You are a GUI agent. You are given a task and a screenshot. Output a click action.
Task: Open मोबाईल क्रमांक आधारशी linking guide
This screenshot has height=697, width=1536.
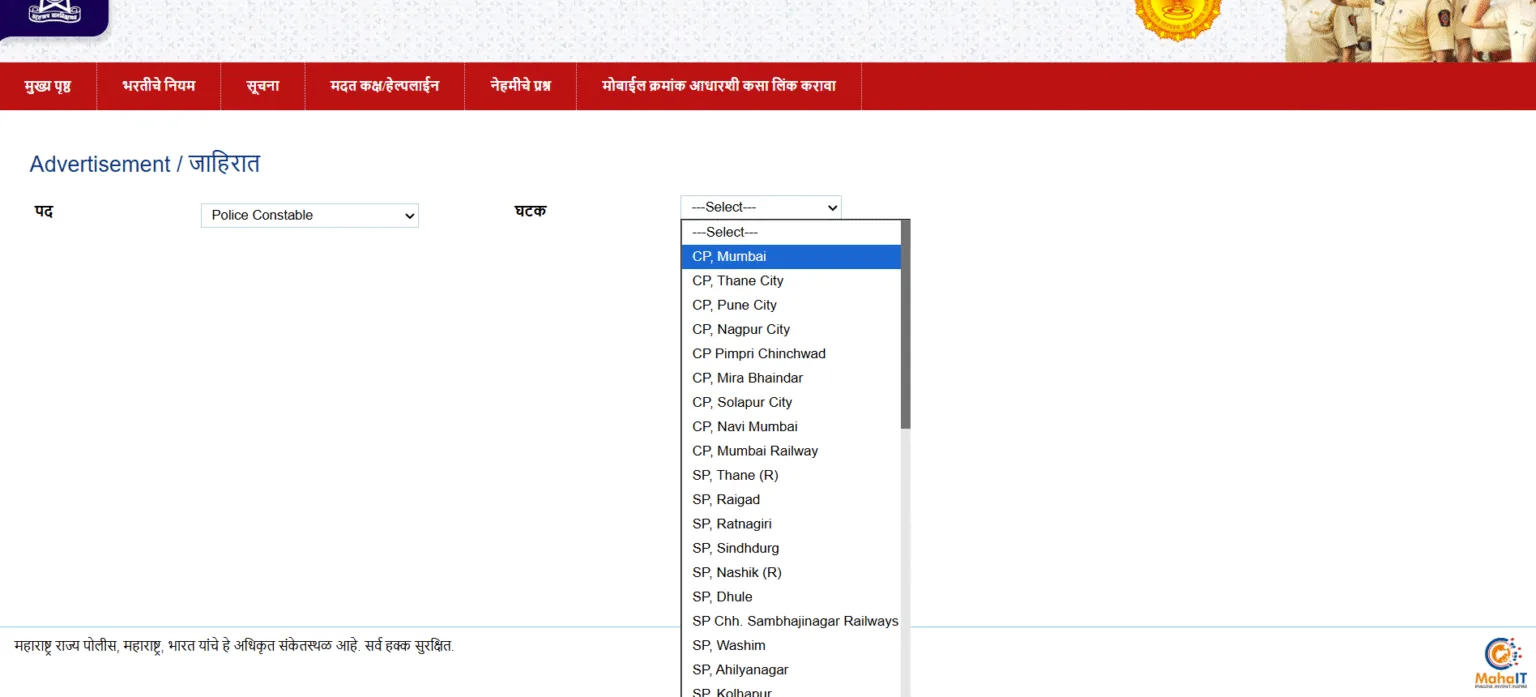[x=718, y=86]
